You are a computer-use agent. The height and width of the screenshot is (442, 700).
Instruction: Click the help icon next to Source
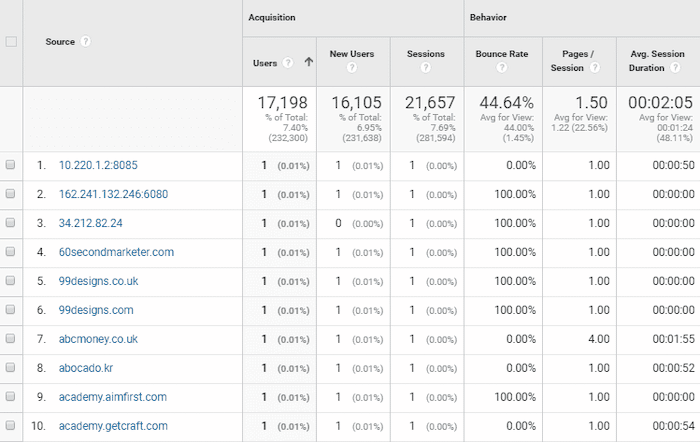pyautogui.click(x=86, y=42)
